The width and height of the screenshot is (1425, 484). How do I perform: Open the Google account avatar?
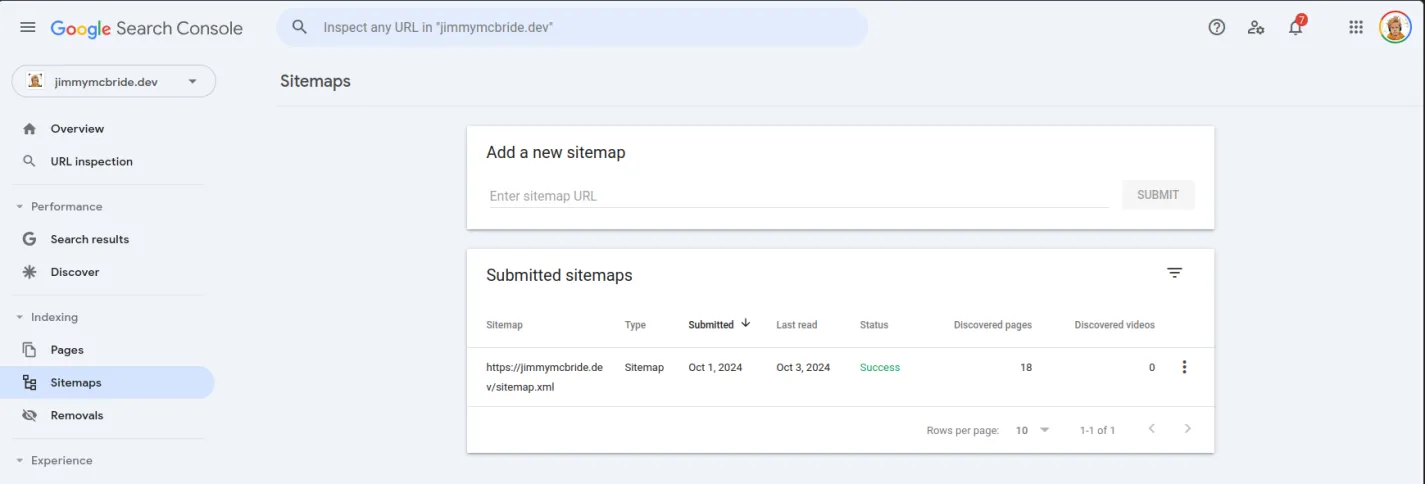[1395, 27]
